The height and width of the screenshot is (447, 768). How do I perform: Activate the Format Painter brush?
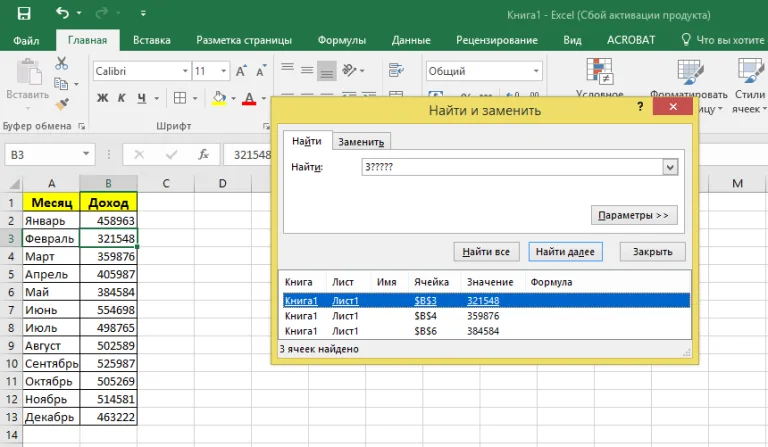pos(62,104)
